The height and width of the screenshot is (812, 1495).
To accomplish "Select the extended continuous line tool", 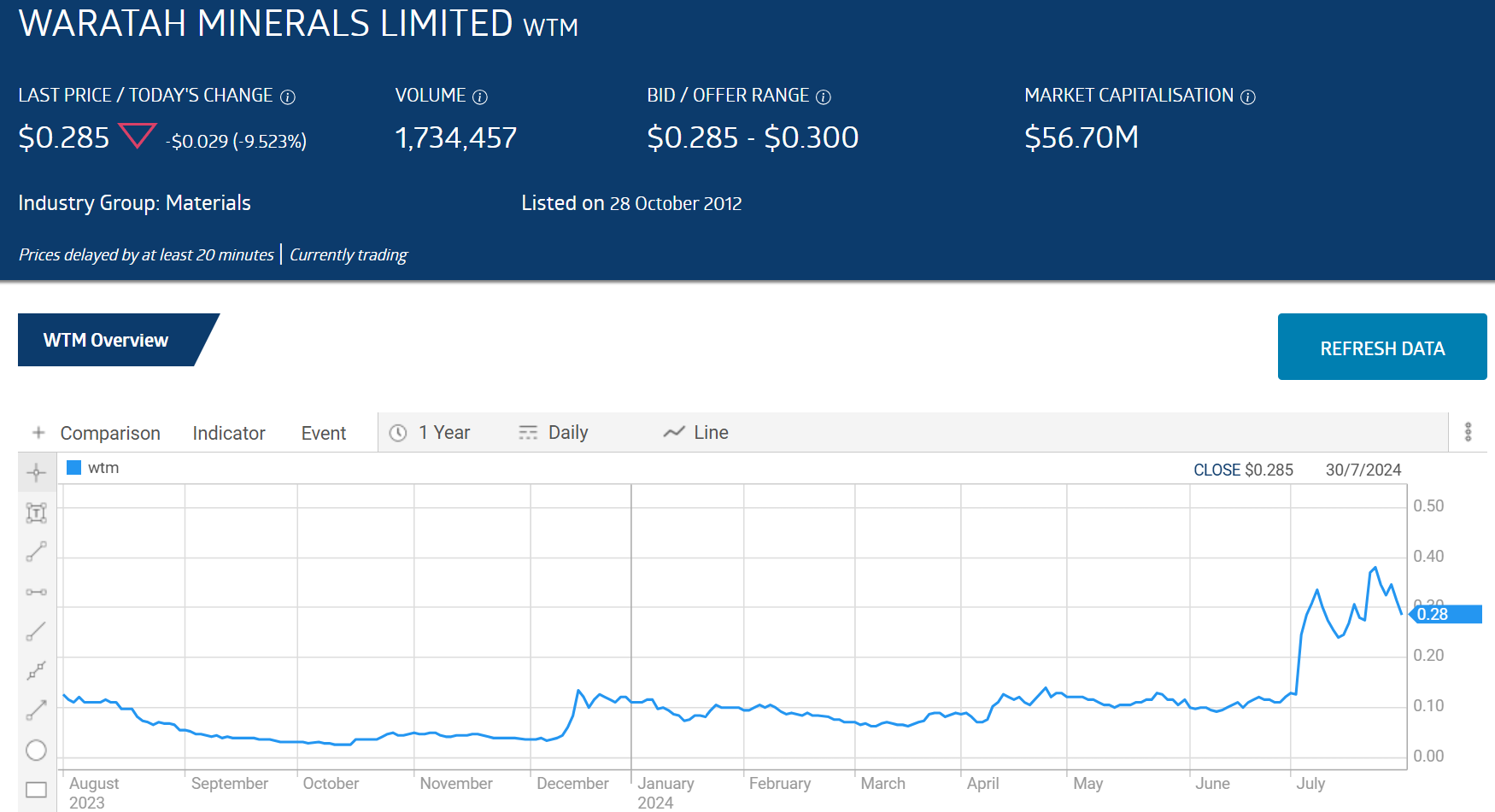I will (x=36, y=670).
